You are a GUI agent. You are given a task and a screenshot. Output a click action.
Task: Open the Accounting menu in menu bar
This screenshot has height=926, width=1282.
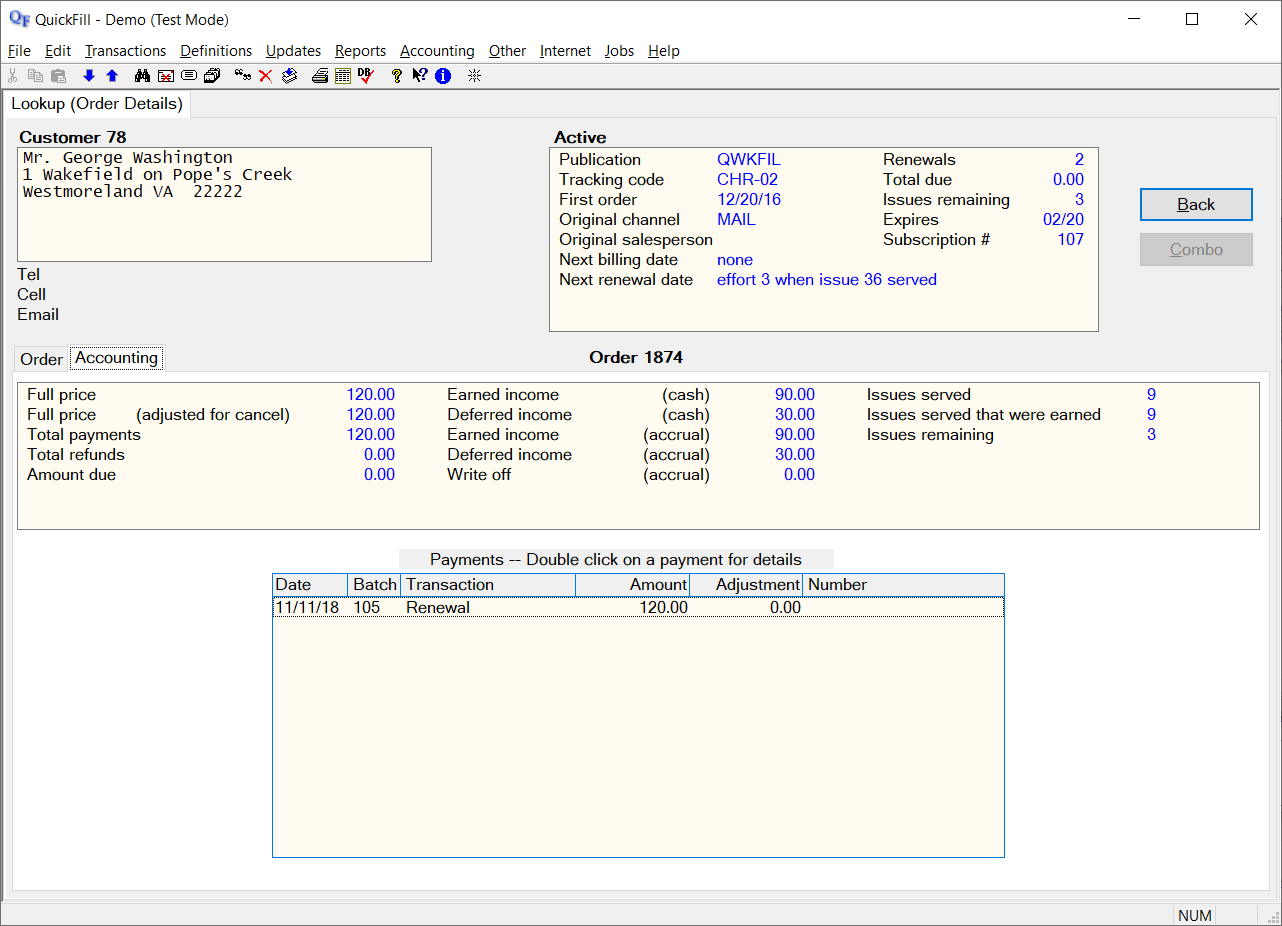click(x=437, y=51)
